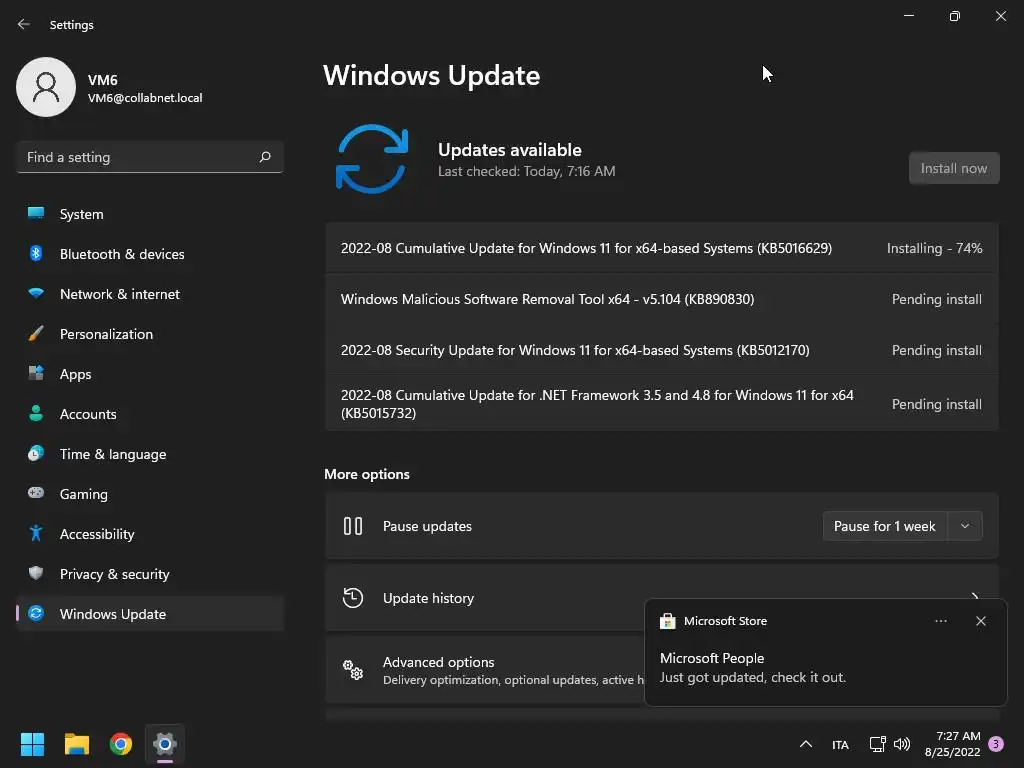Screen dimensions: 1024x768
Task: Click the Microsoft Store bag icon in notification
Action: pyautogui.click(x=667, y=621)
